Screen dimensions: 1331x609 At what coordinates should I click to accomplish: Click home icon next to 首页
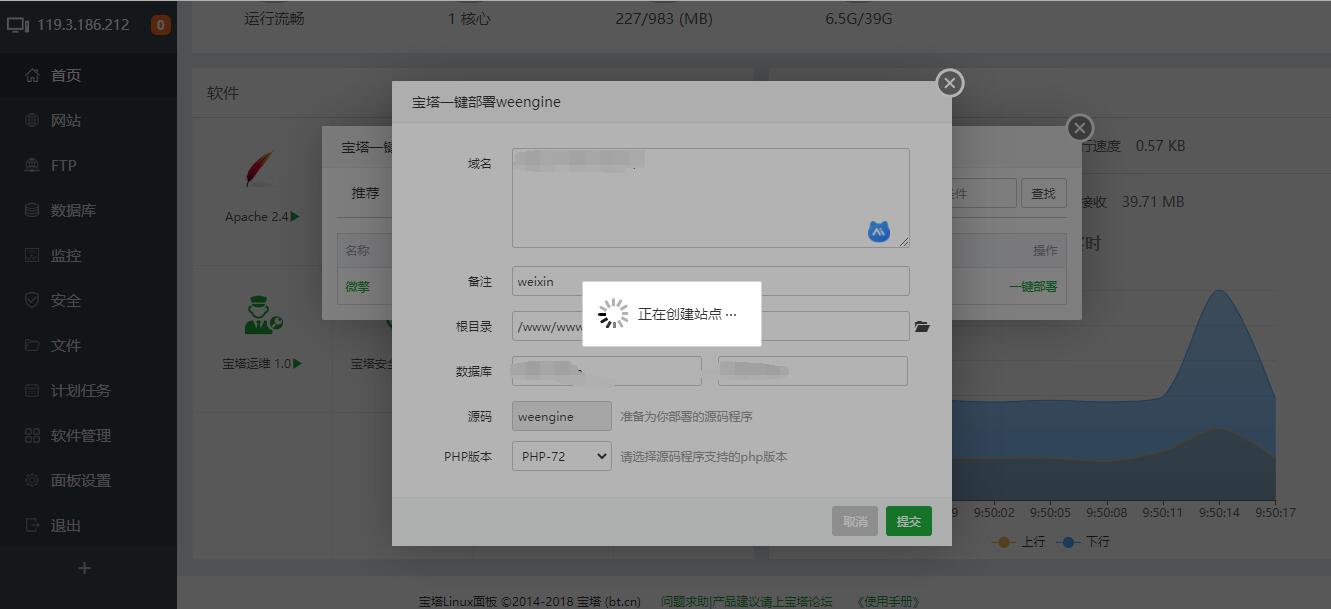(x=32, y=75)
